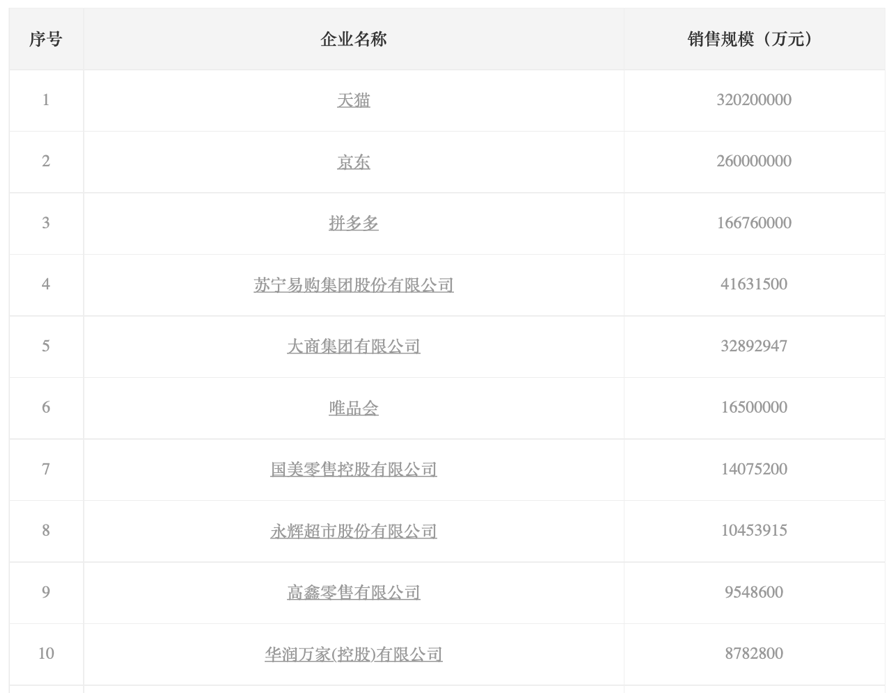Click rank number 6 in 唯品会 row

[46, 407]
